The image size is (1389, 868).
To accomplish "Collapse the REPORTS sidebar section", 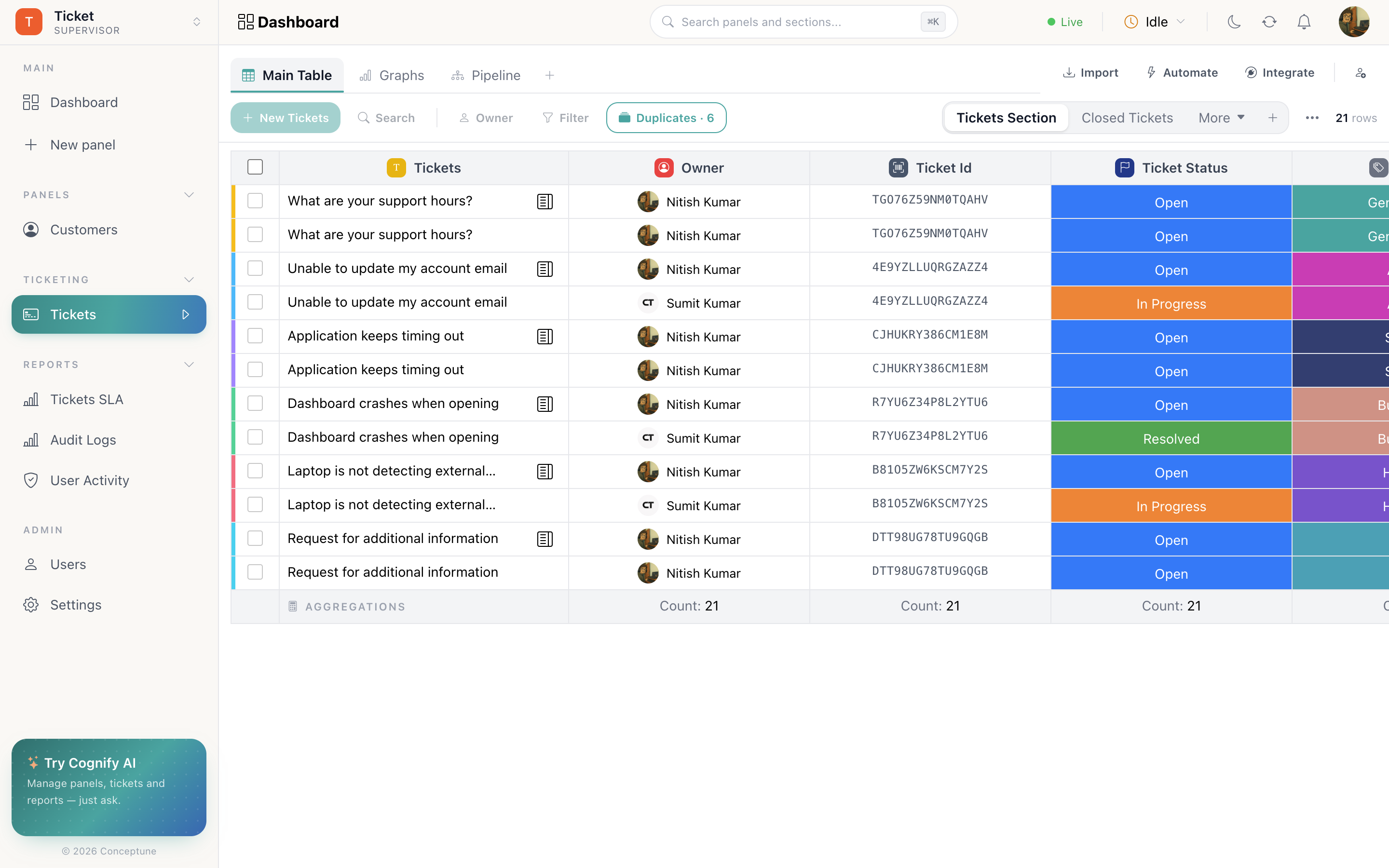I will [x=189, y=365].
